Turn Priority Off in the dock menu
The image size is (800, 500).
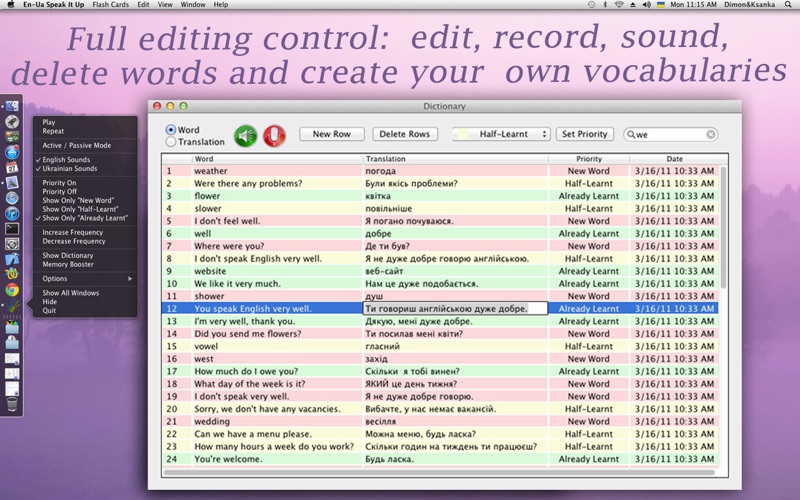point(59,191)
